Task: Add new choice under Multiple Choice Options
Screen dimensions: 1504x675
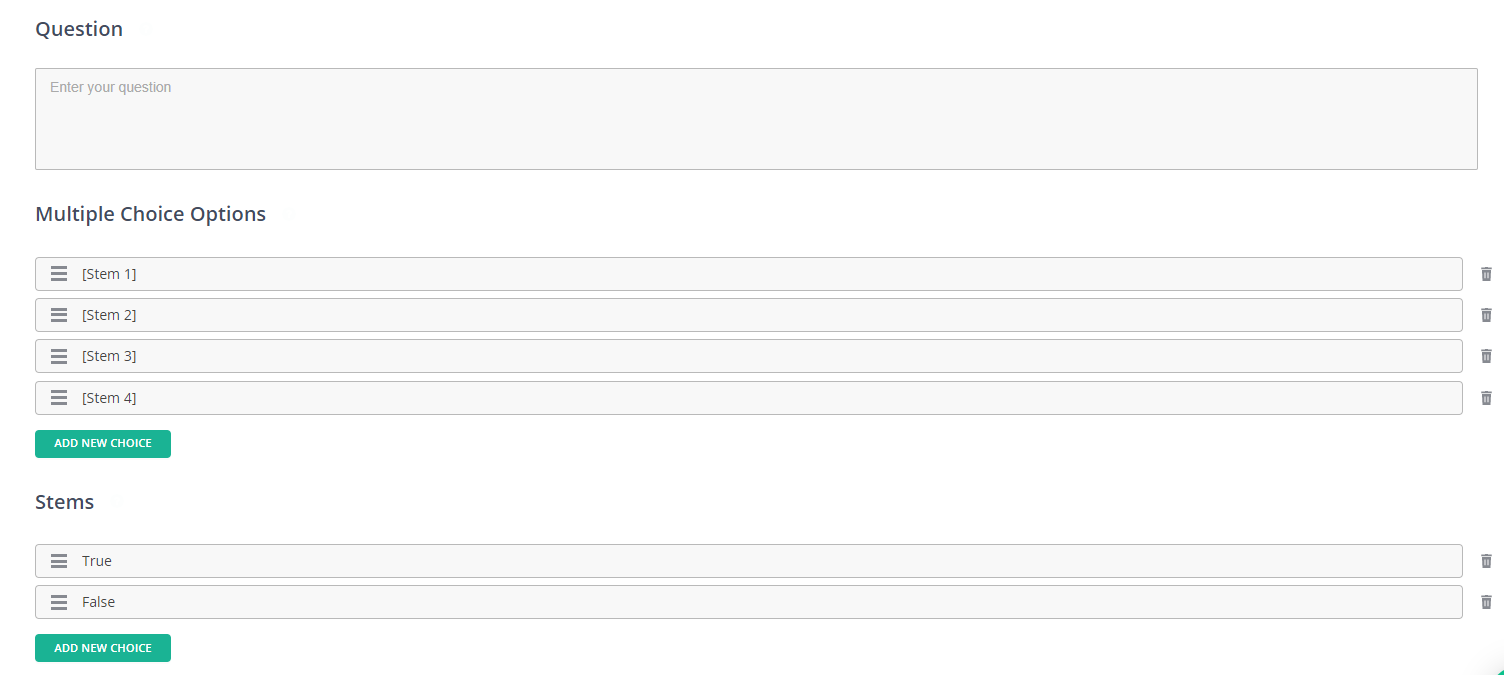Action: pyautogui.click(x=103, y=444)
